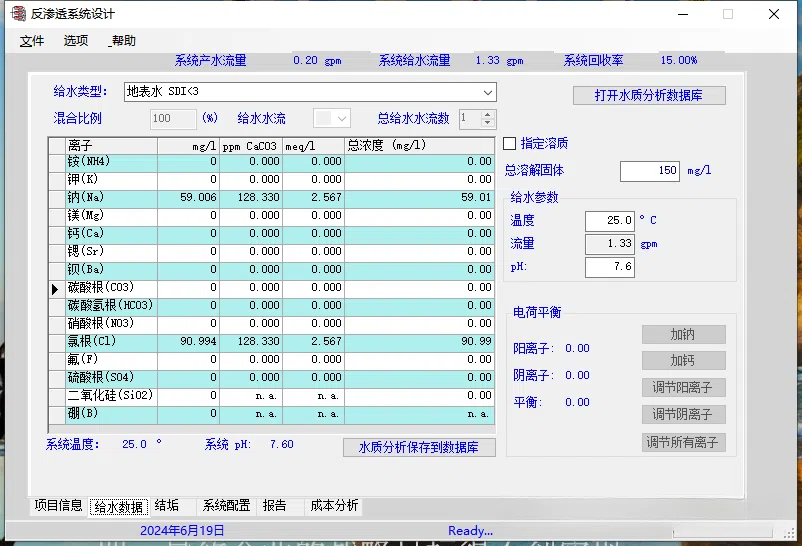The height and width of the screenshot is (546, 802).
Task: Select the 钠(Na) mg/l cell in the ion table
Action: point(189,198)
